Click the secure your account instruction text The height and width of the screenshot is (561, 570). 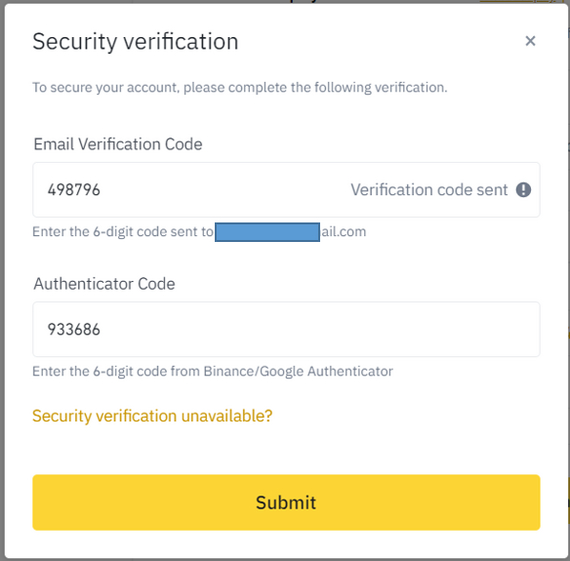click(240, 88)
